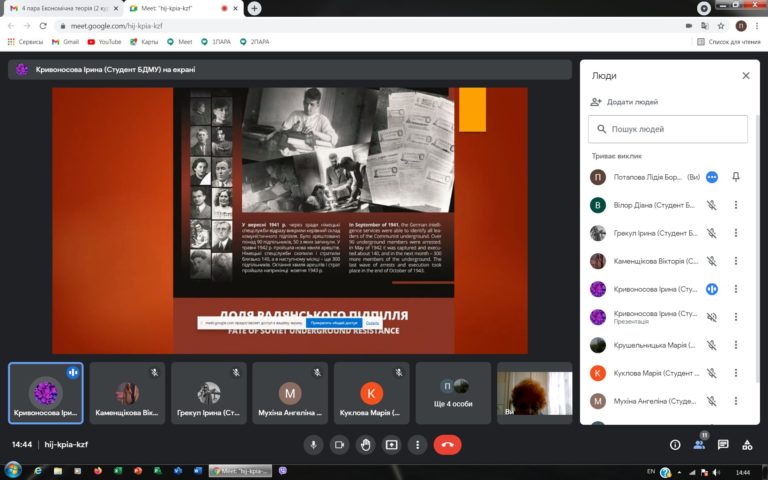Select Куклова Марія participant tile

click(372, 393)
